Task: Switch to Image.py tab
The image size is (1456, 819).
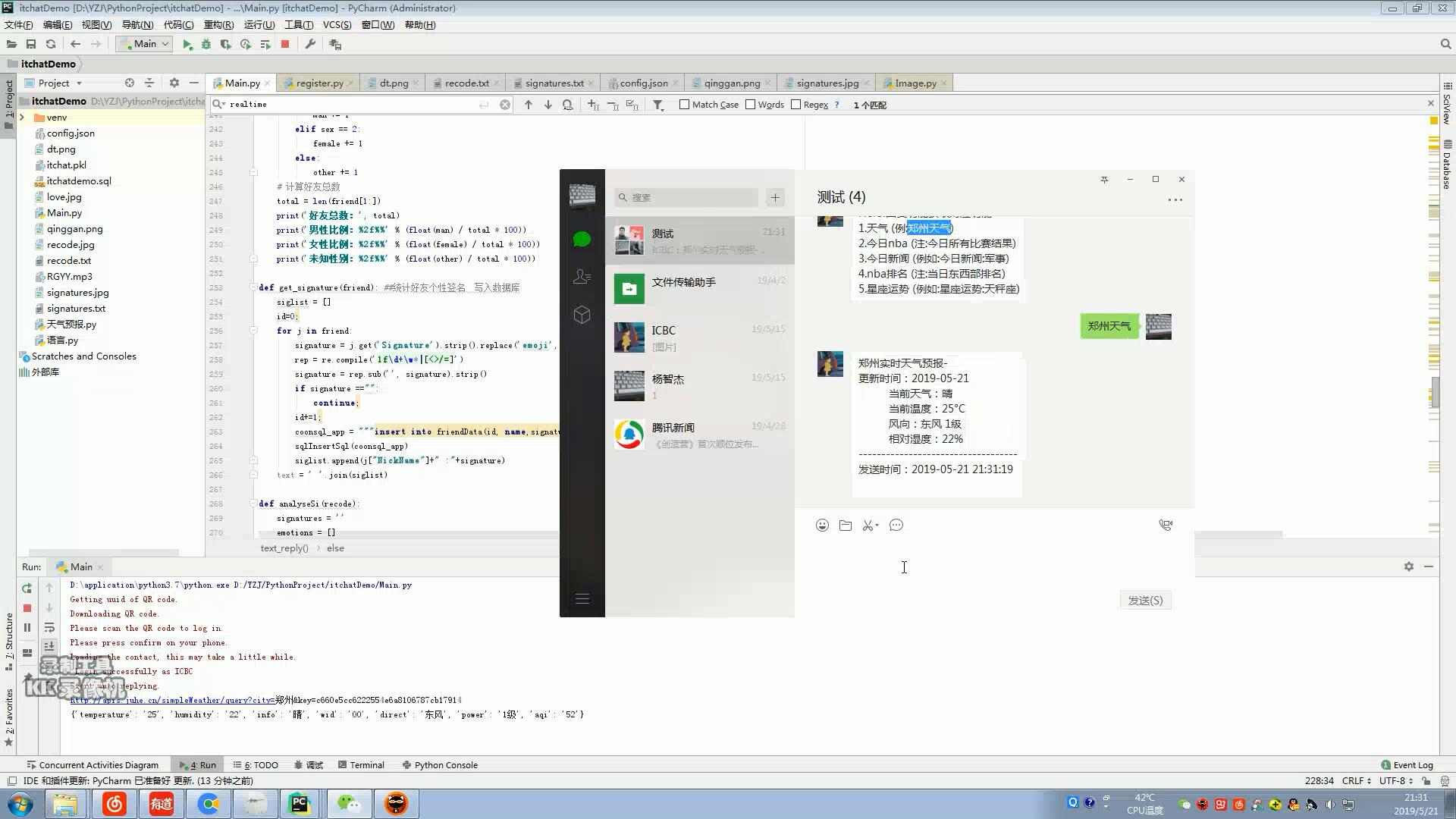Action: [x=915, y=83]
